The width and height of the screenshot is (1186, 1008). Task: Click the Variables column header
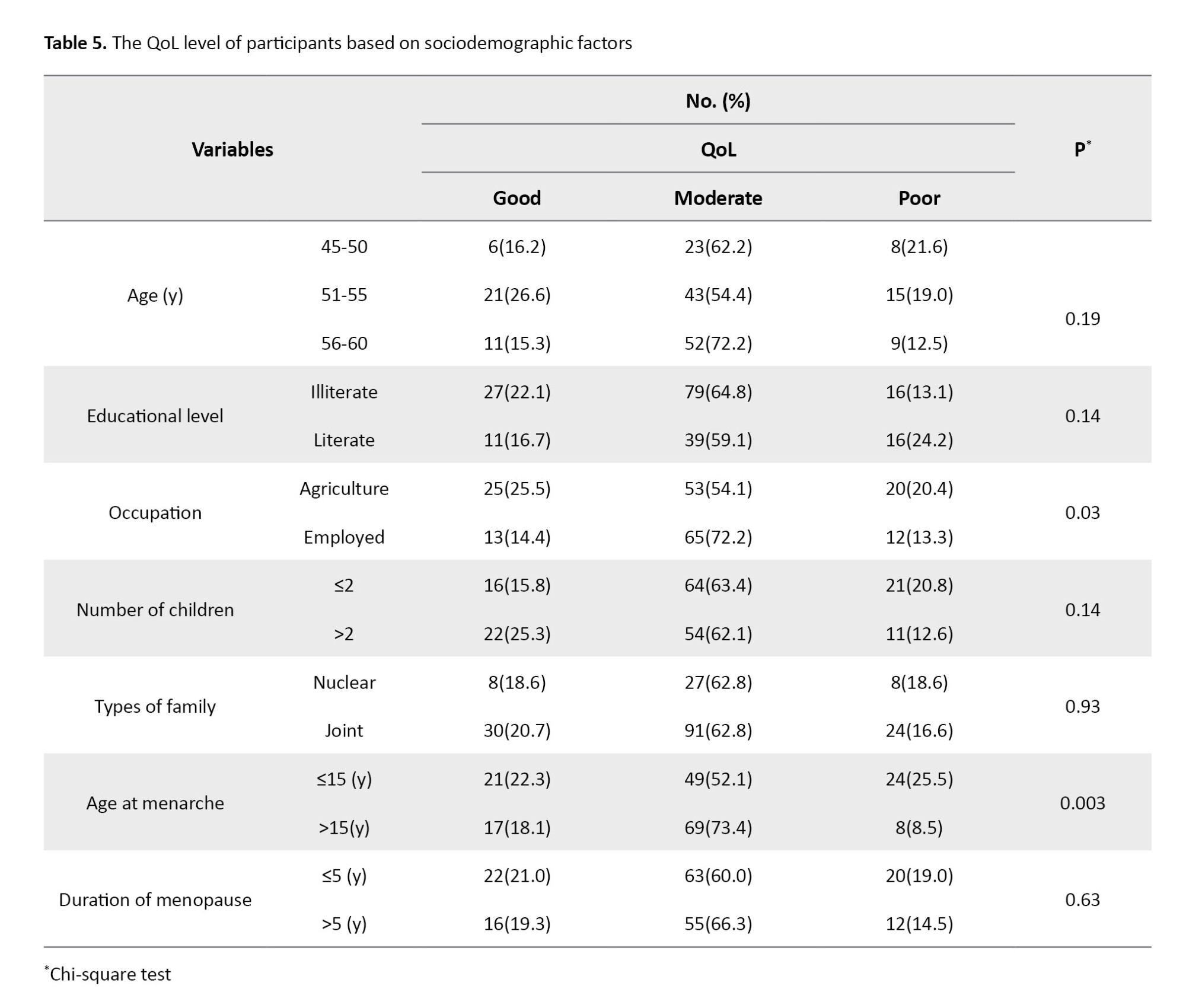point(232,149)
